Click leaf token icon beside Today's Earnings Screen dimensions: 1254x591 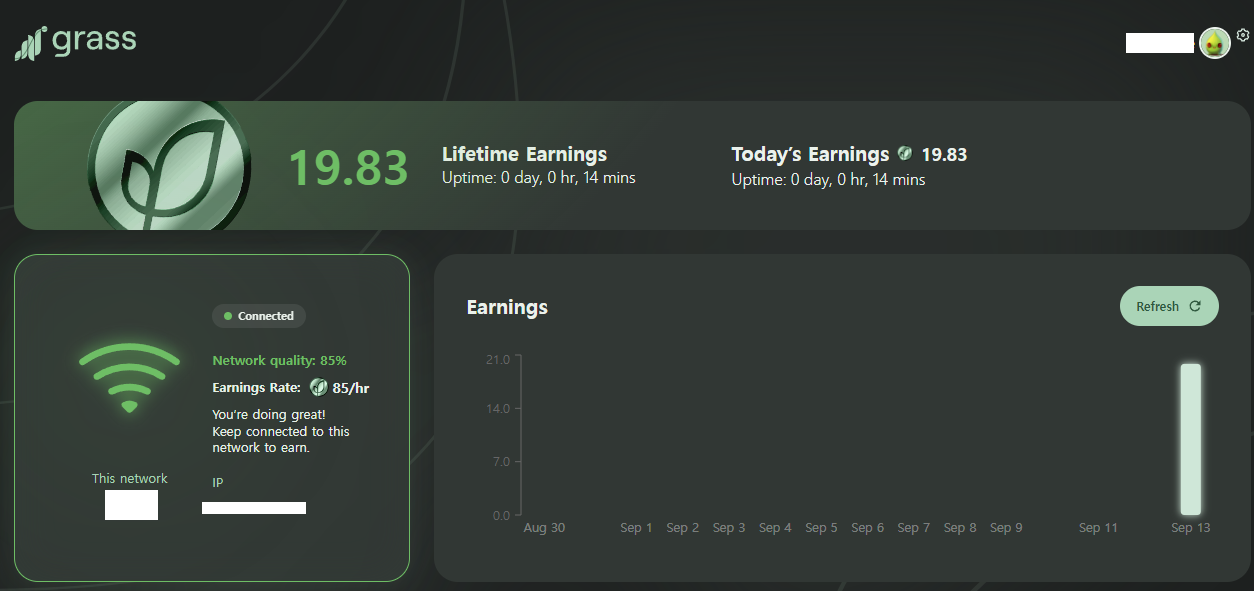coord(905,154)
